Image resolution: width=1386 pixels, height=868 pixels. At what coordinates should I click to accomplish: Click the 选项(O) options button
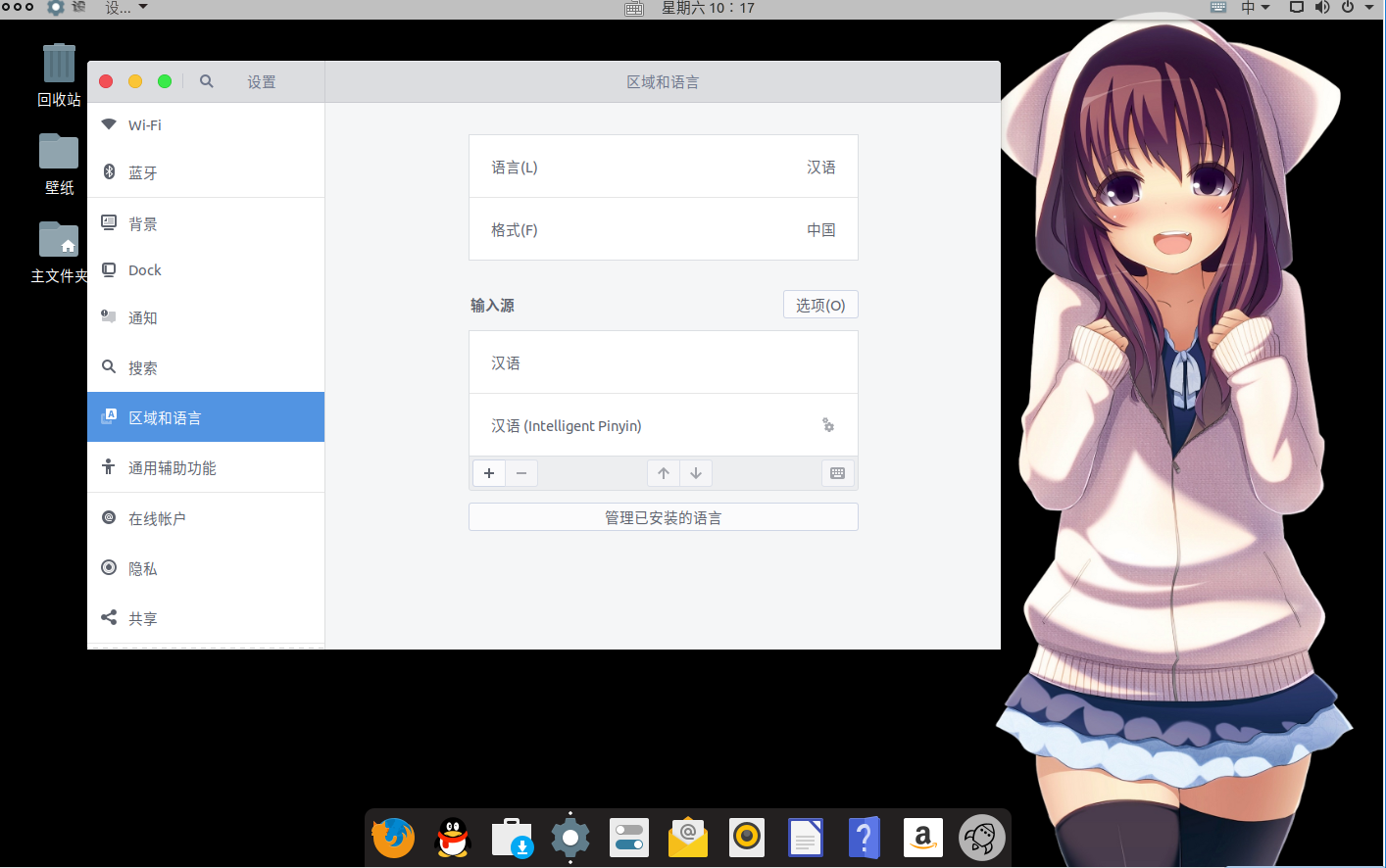(x=820, y=305)
